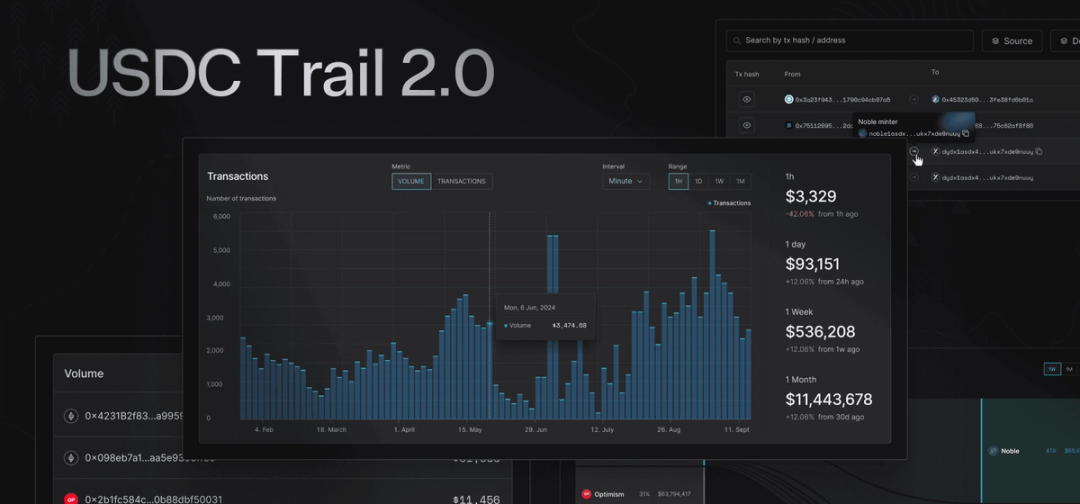Click address 0x3a23f943...1790c94cb07a5
This screenshot has height=504, width=1080.
[842, 100]
